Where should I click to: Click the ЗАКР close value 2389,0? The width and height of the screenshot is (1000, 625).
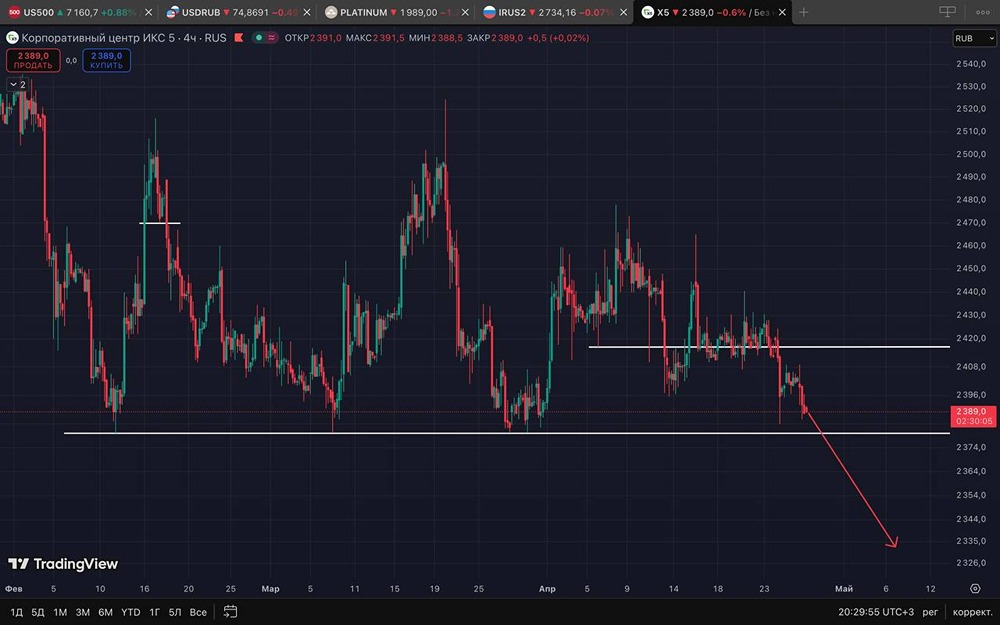tap(507, 38)
